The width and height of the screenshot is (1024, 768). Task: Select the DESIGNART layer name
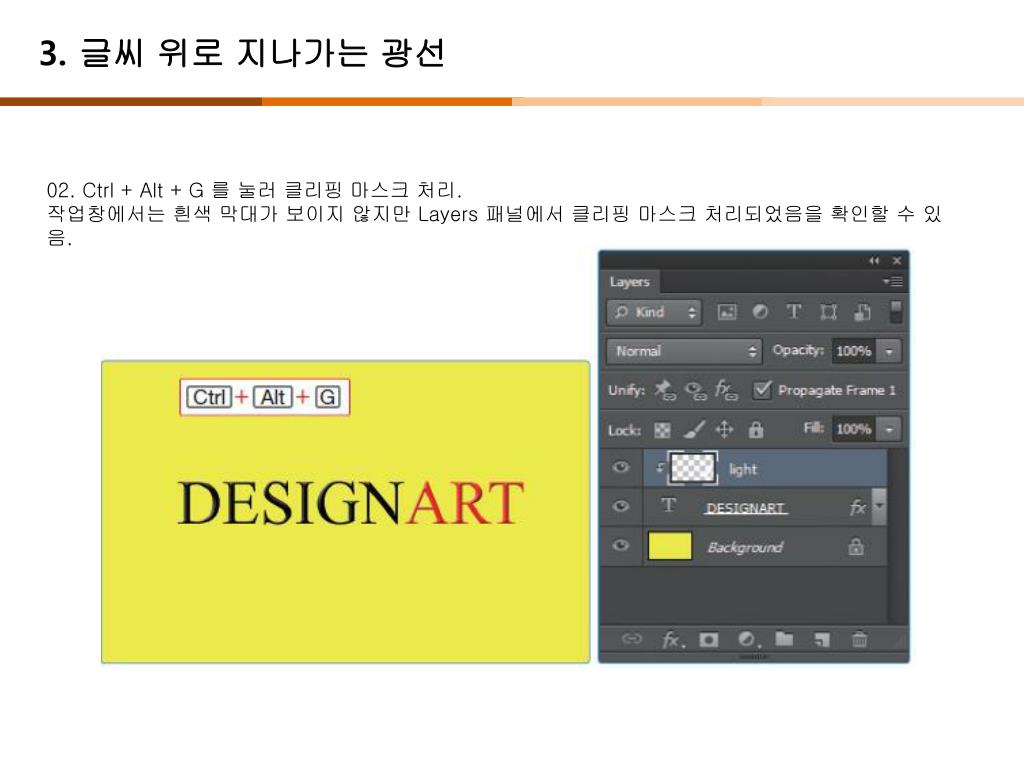tap(746, 507)
